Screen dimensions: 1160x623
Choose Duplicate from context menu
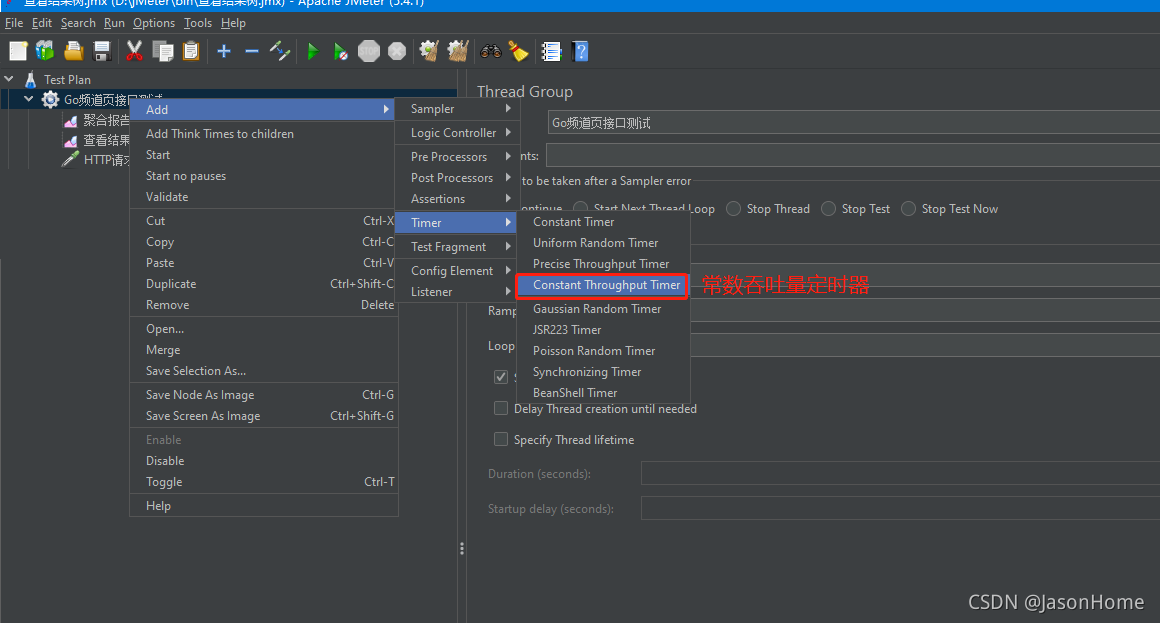click(263, 284)
